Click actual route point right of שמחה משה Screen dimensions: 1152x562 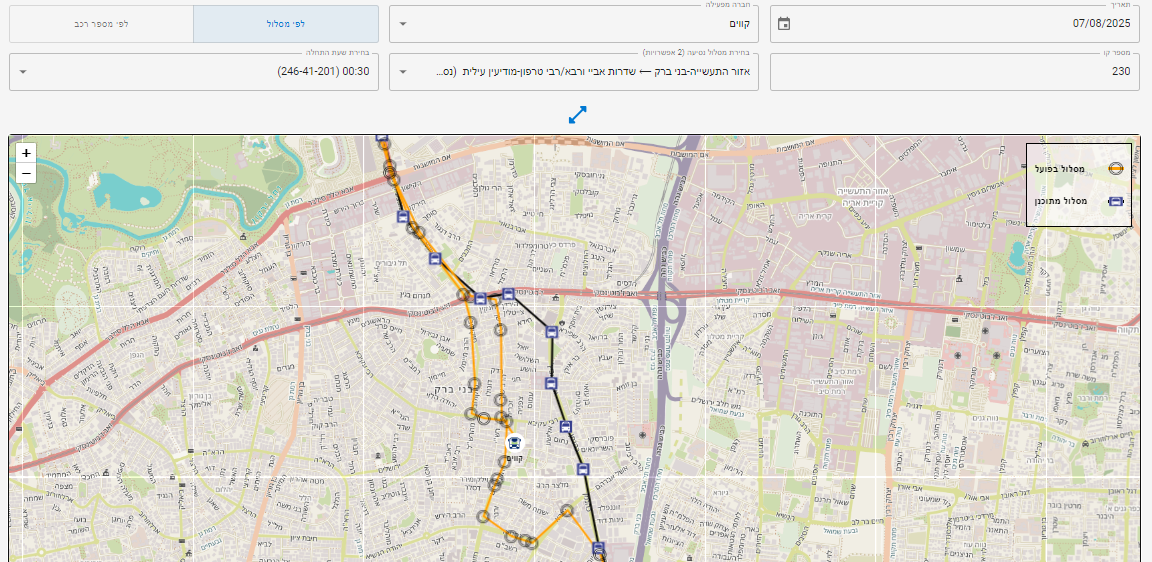566,510
